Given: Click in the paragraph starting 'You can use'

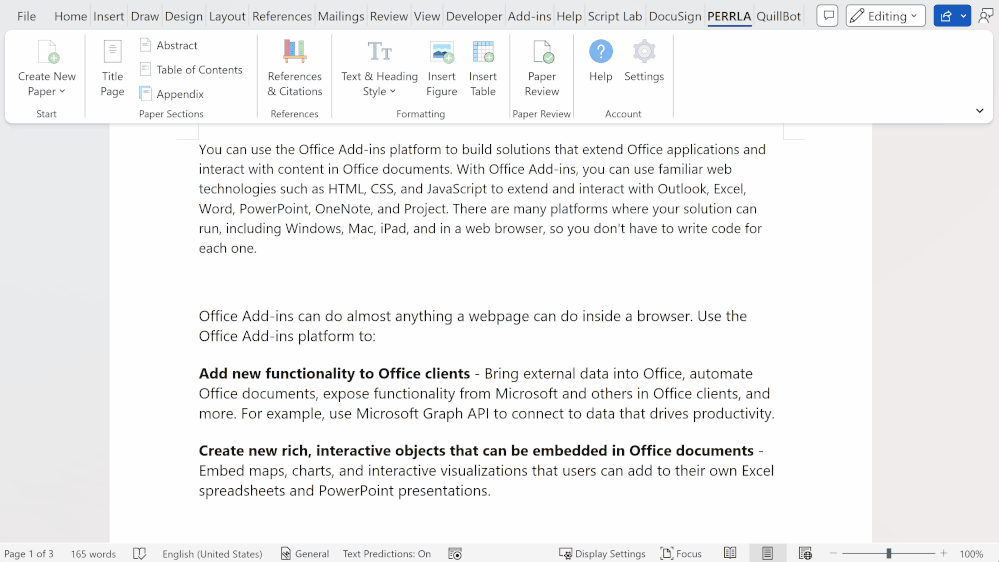Looking at the screenshot, I should pyautogui.click(x=482, y=199).
